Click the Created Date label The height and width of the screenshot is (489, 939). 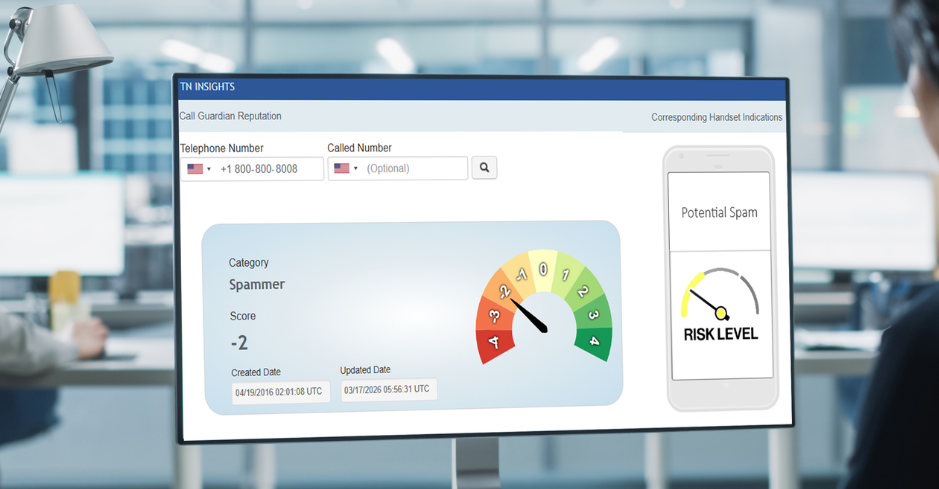256,372
